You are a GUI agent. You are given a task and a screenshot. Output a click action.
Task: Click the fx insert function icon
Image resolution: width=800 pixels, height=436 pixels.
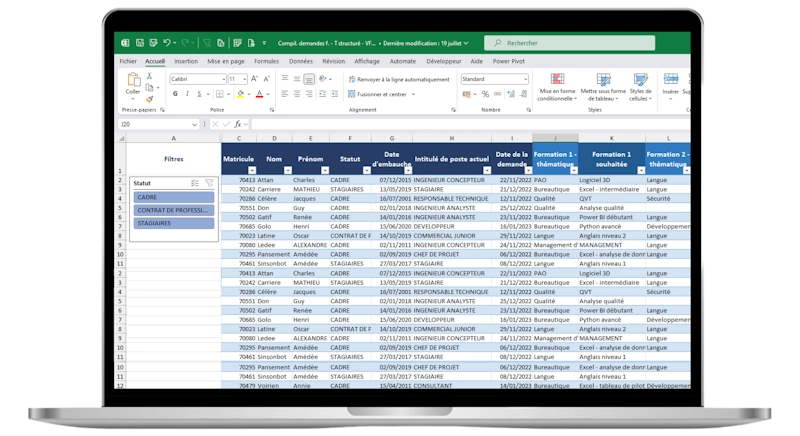(x=238, y=124)
